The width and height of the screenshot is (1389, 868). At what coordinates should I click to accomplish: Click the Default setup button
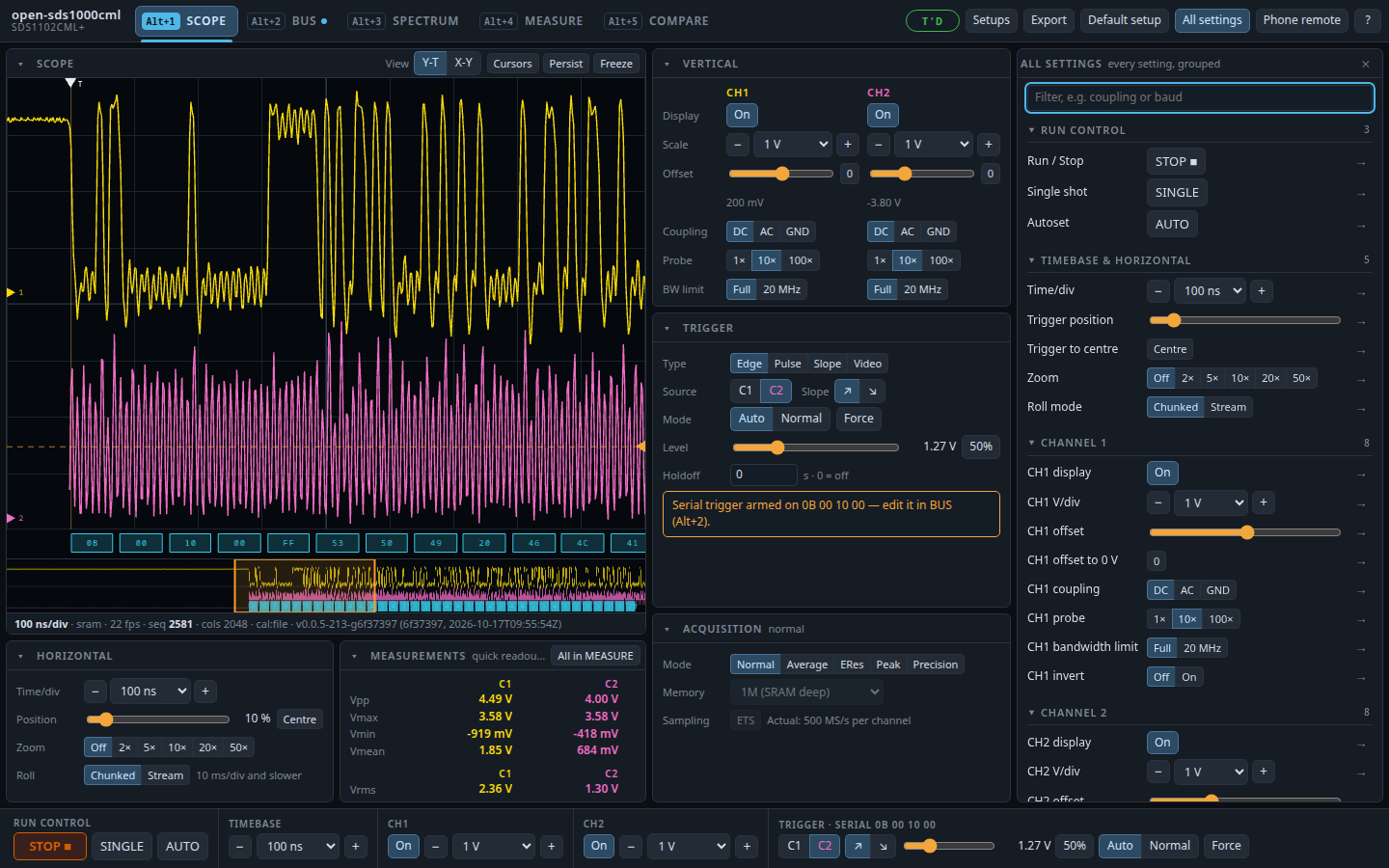click(x=1124, y=20)
